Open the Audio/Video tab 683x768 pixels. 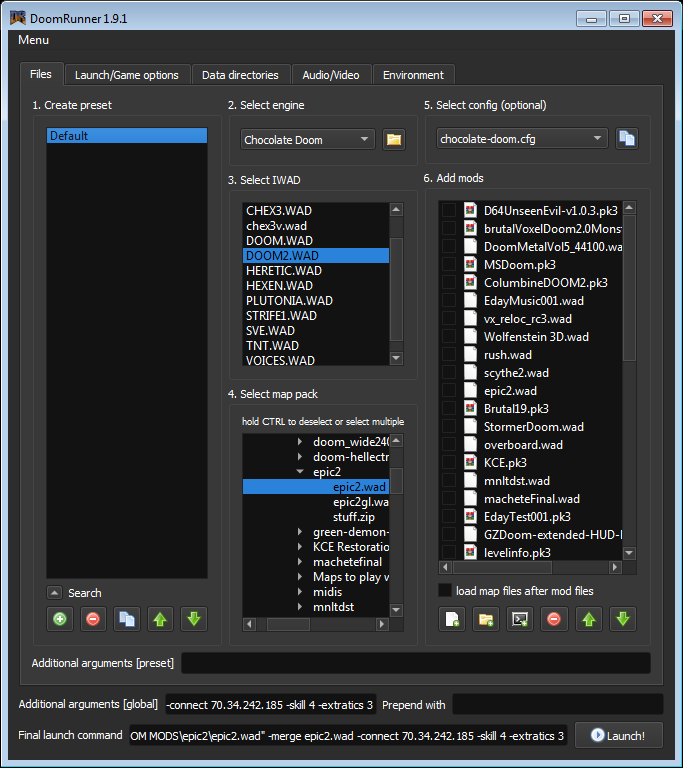[331, 75]
